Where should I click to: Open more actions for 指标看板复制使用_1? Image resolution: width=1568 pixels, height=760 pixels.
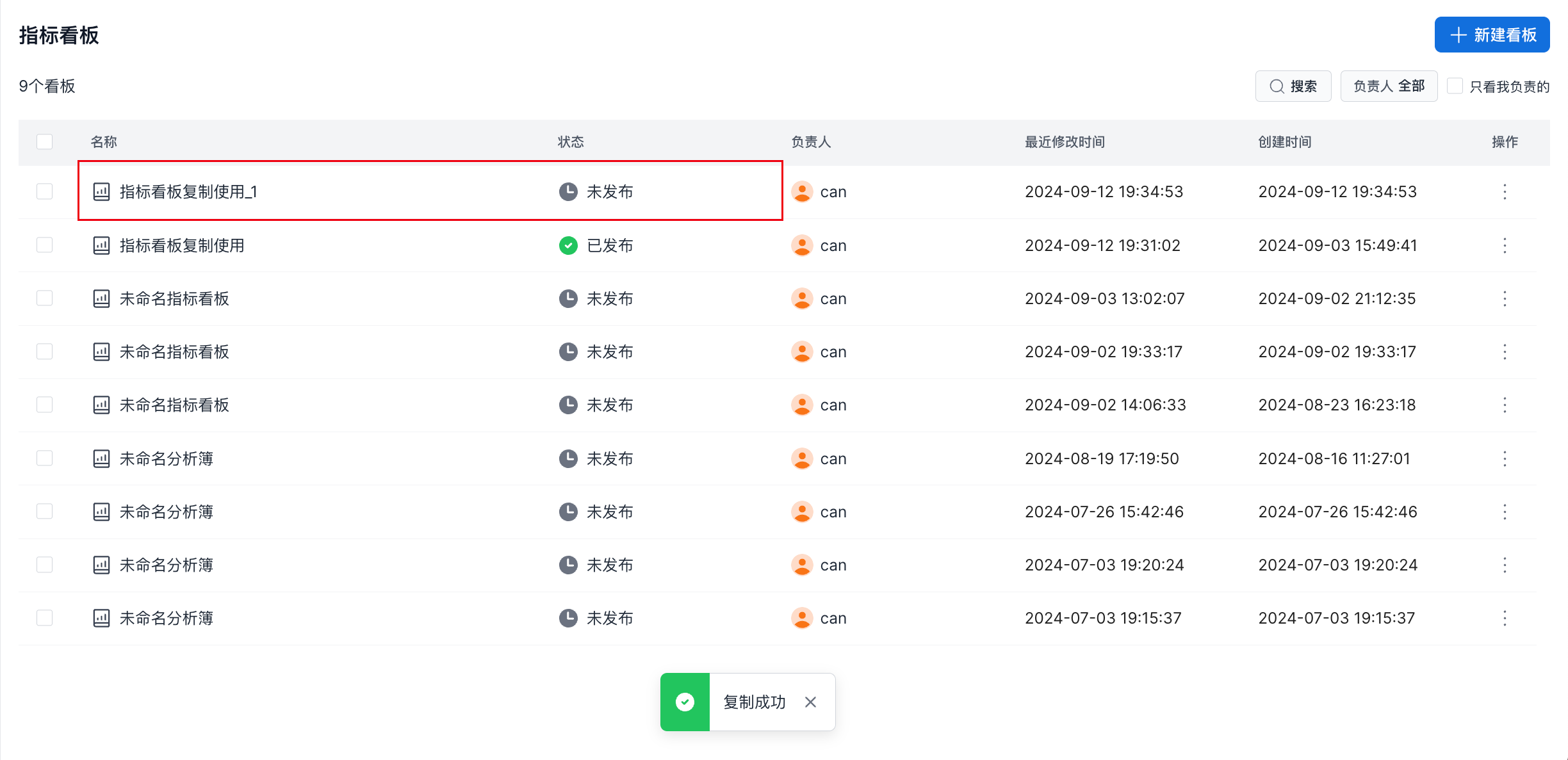1505,191
